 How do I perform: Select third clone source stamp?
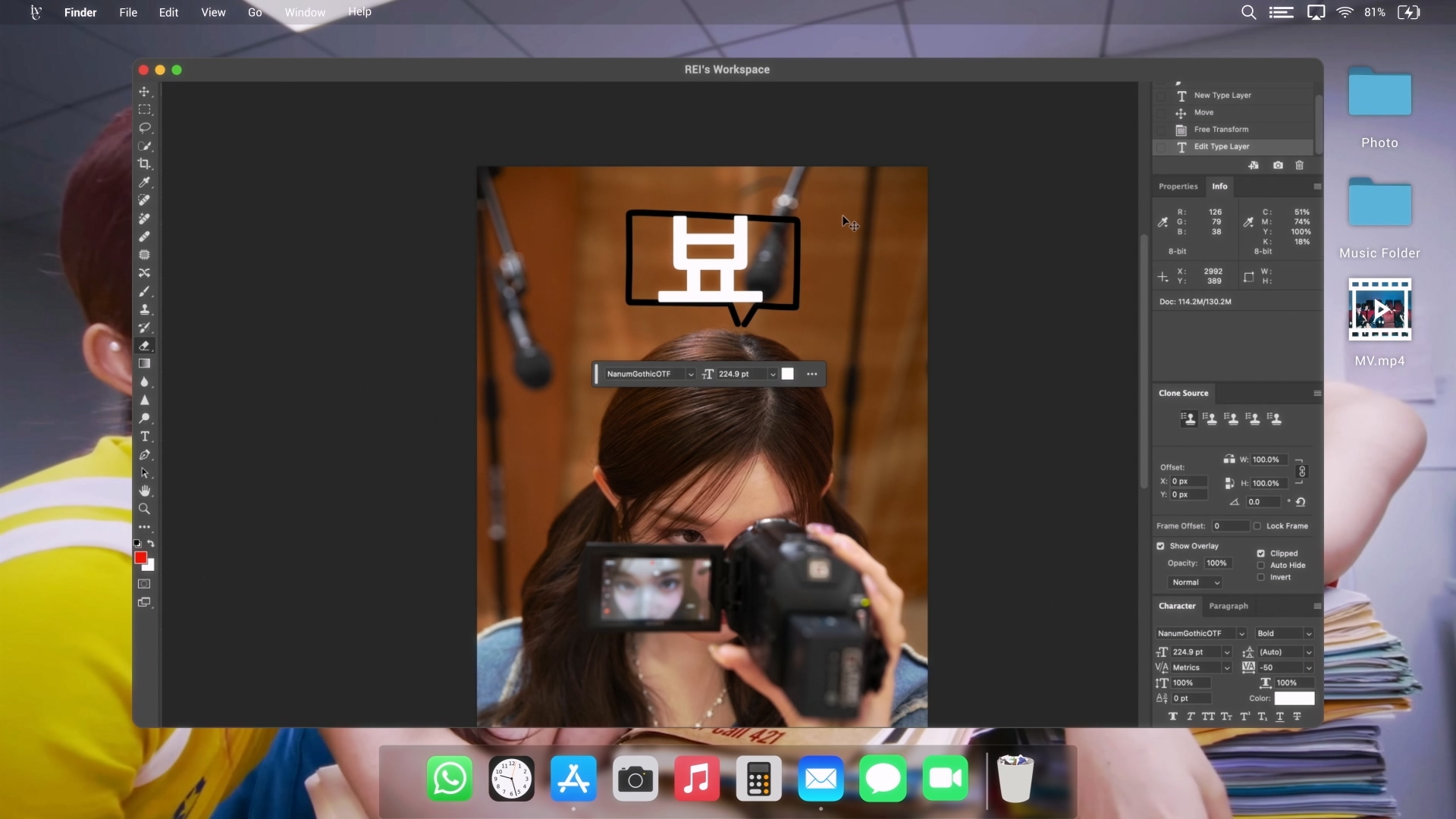coord(1232,419)
